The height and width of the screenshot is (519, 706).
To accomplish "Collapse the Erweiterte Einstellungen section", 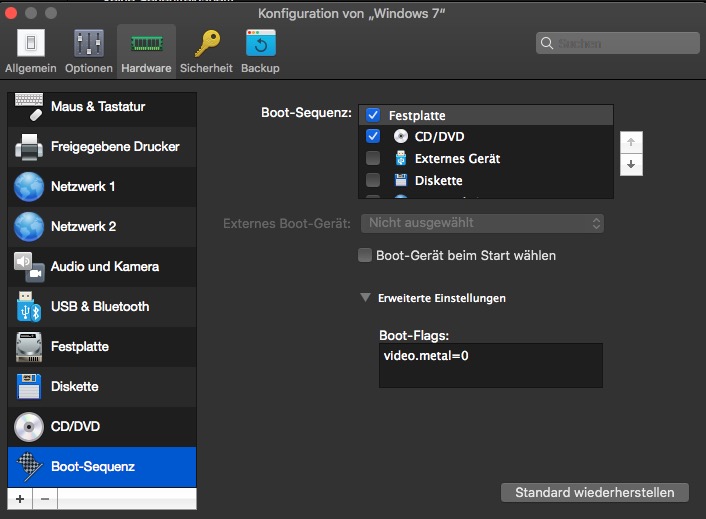I will 366,298.
